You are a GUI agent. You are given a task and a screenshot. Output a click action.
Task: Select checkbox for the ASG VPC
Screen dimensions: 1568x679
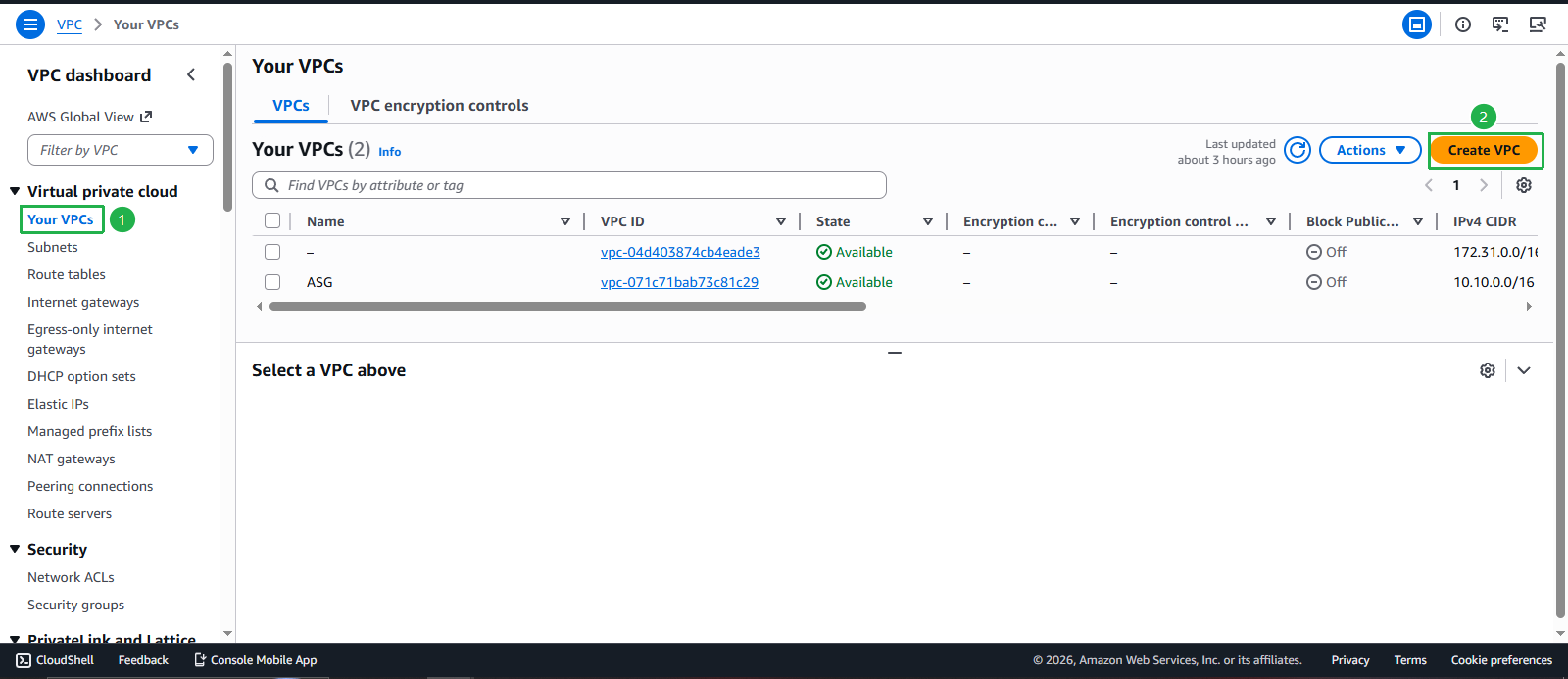pyautogui.click(x=272, y=282)
